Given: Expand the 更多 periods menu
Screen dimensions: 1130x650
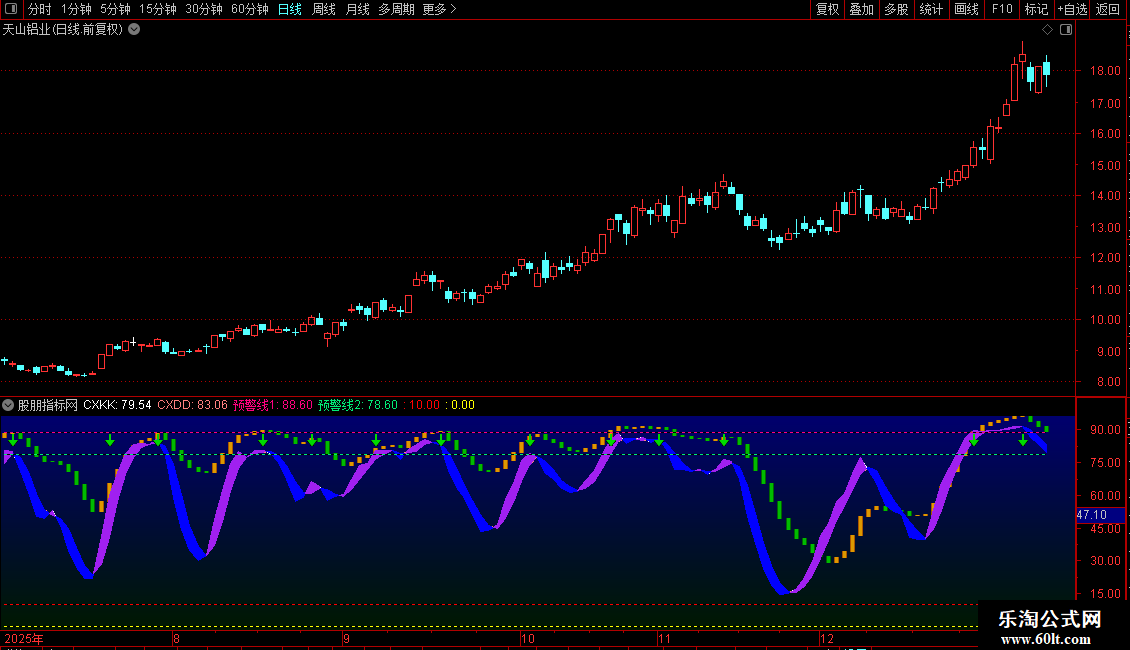Looking at the screenshot, I should (439, 9).
